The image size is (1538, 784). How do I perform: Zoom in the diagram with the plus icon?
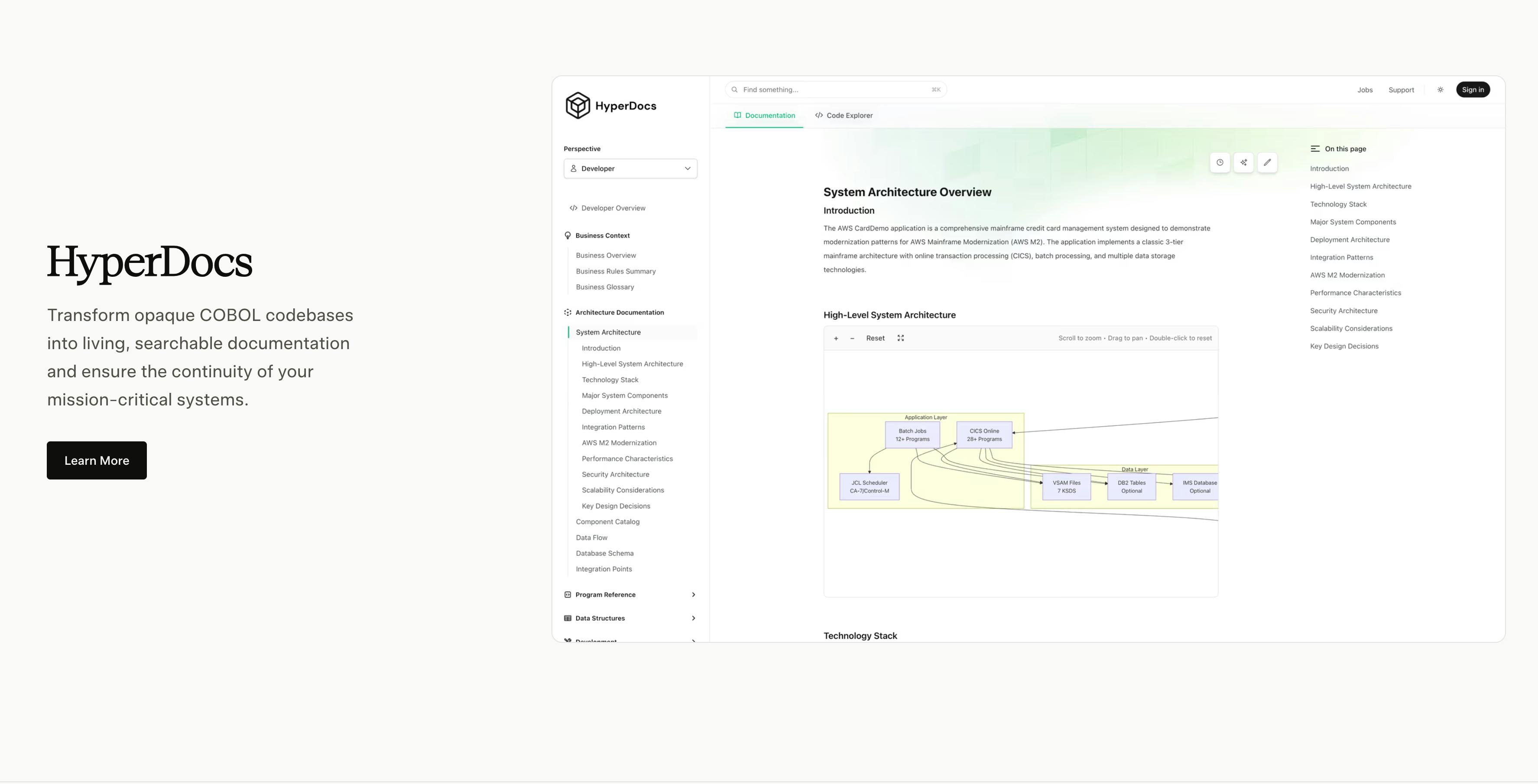(836, 339)
